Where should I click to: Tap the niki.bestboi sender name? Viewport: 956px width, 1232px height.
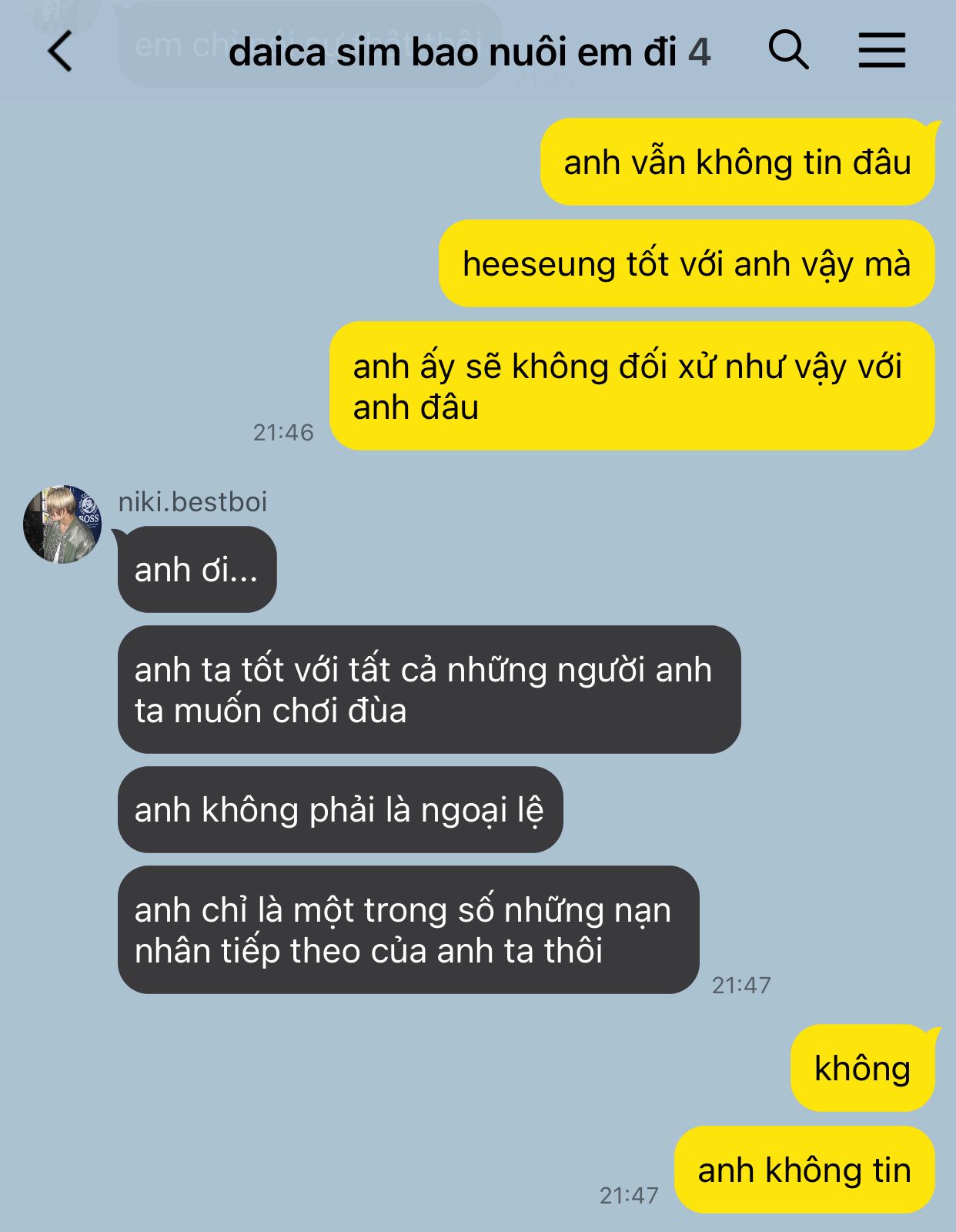tap(192, 502)
